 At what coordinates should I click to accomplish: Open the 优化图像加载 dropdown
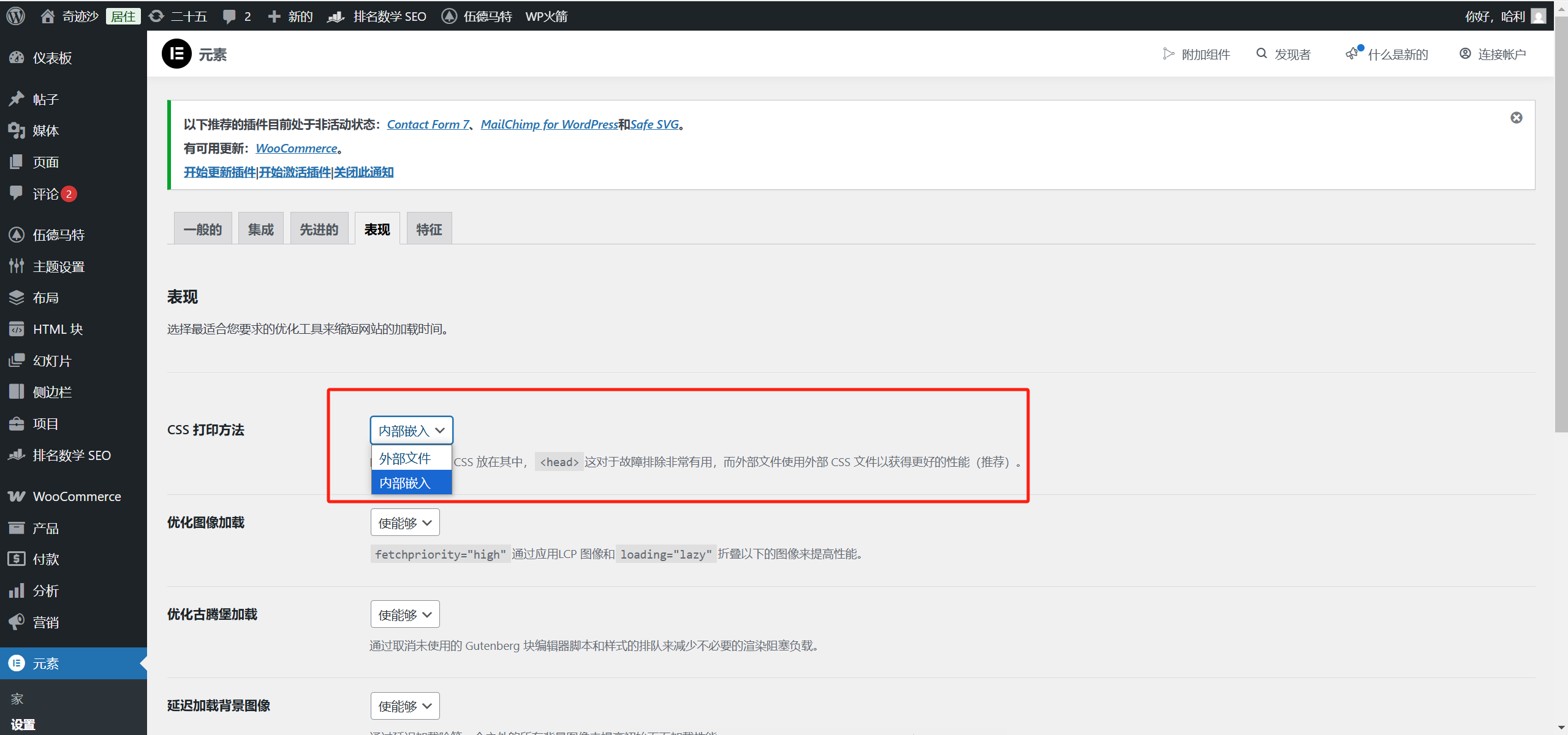404,522
